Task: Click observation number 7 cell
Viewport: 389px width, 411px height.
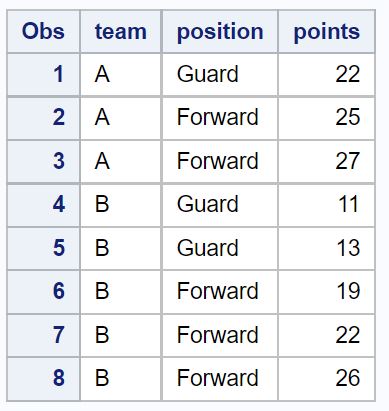Action: point(43,335)
